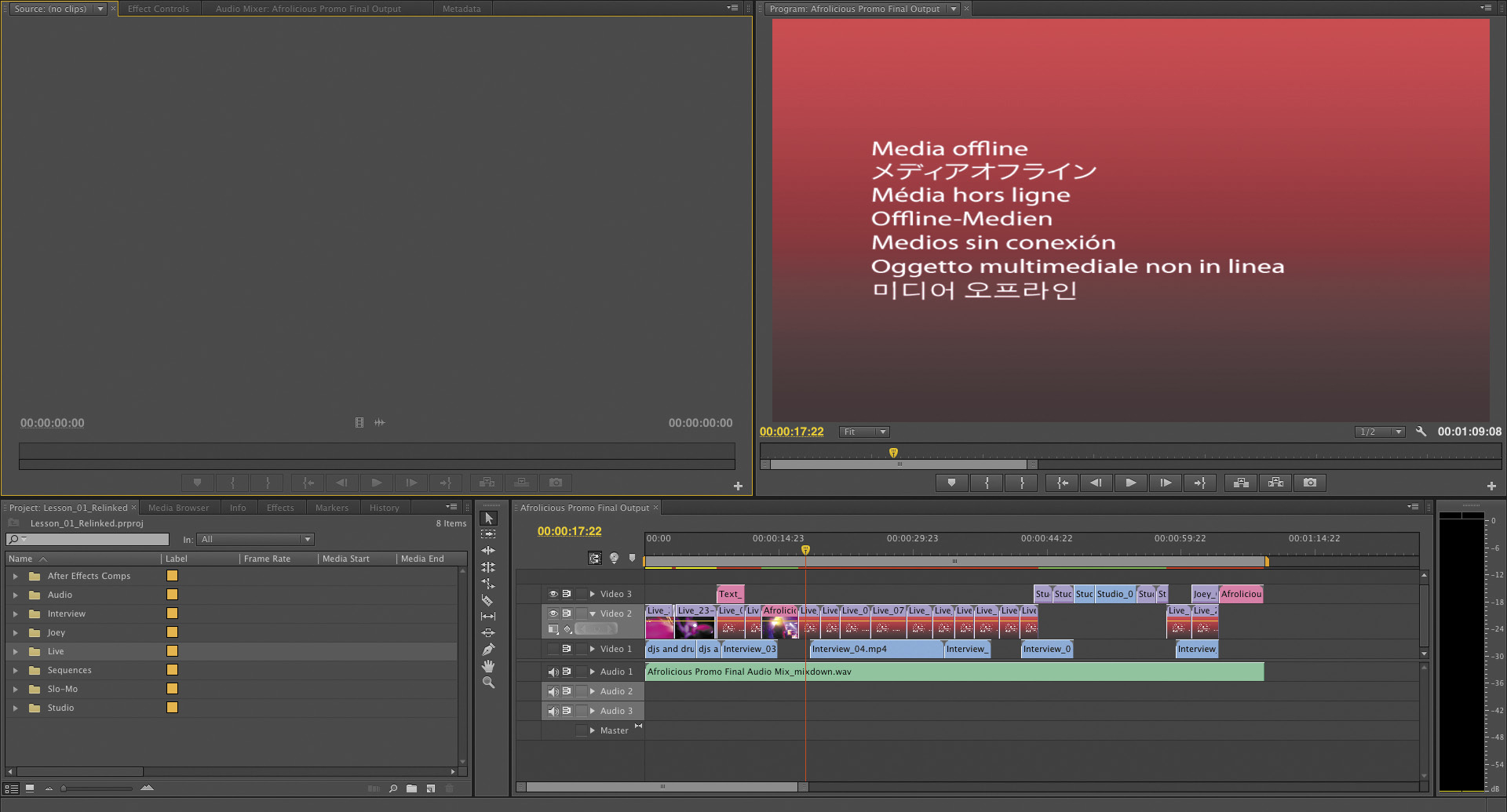This screenshot has height=812, width=1507.
Task: Expand After Effects Comps bin
Action: (x=15, y=576)
